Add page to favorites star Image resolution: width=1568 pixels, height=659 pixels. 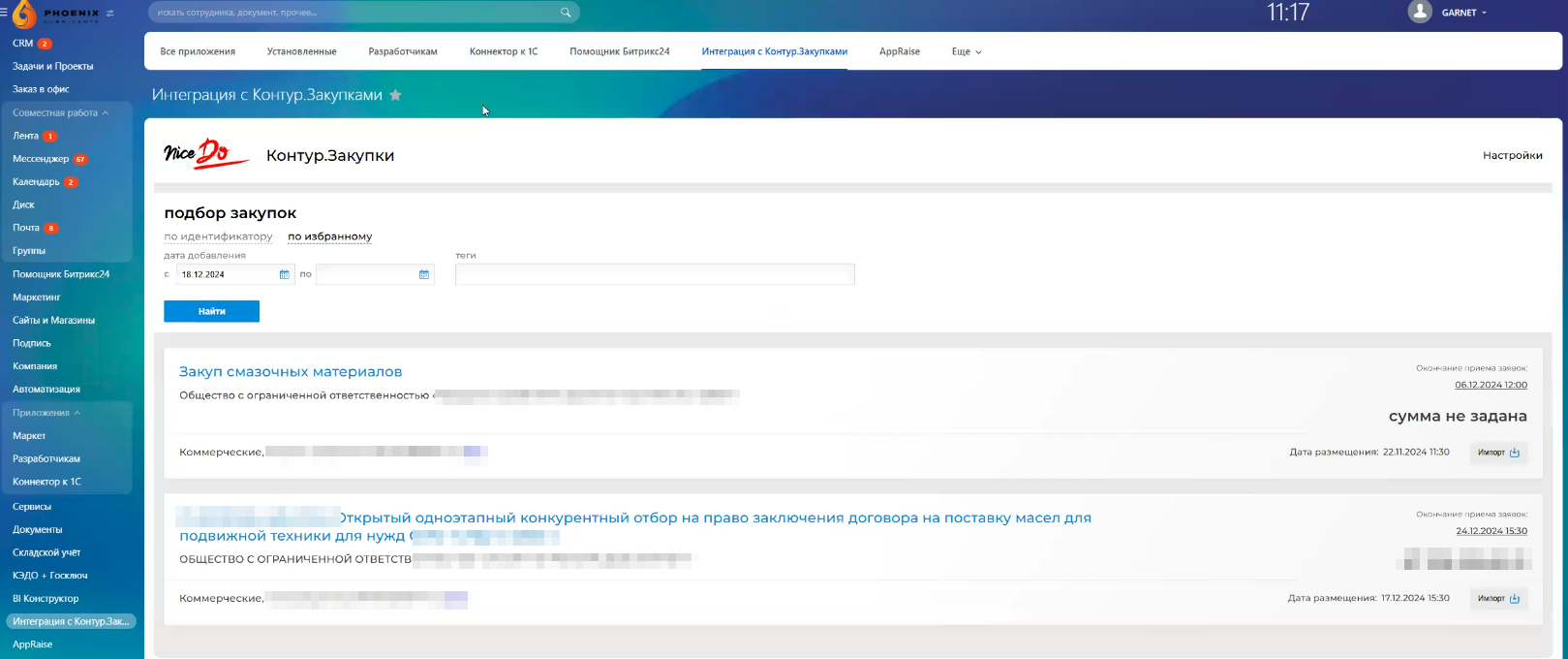pos(395,95)
